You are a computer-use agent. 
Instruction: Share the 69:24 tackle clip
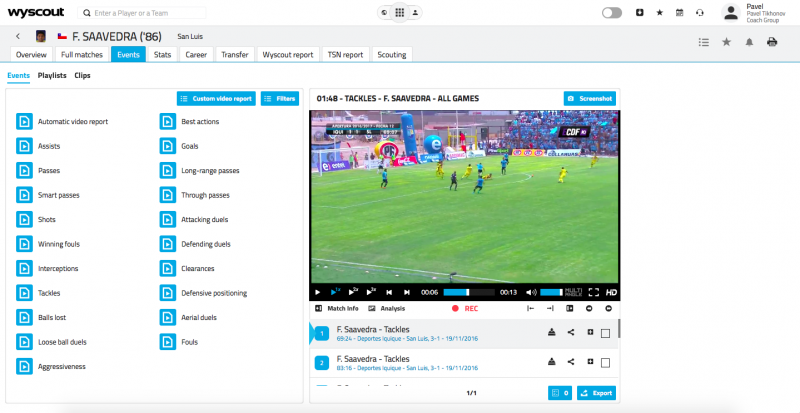point(571,333)
